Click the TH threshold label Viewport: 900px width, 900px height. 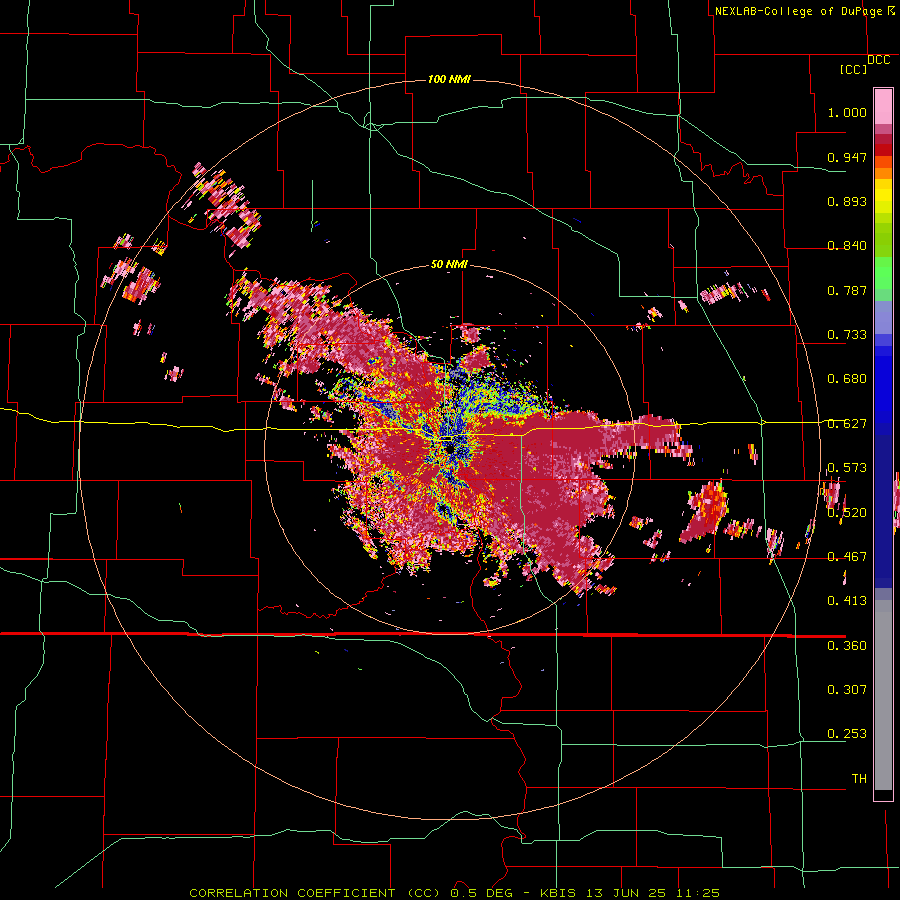pyautogui.click(x=859, y=779)
